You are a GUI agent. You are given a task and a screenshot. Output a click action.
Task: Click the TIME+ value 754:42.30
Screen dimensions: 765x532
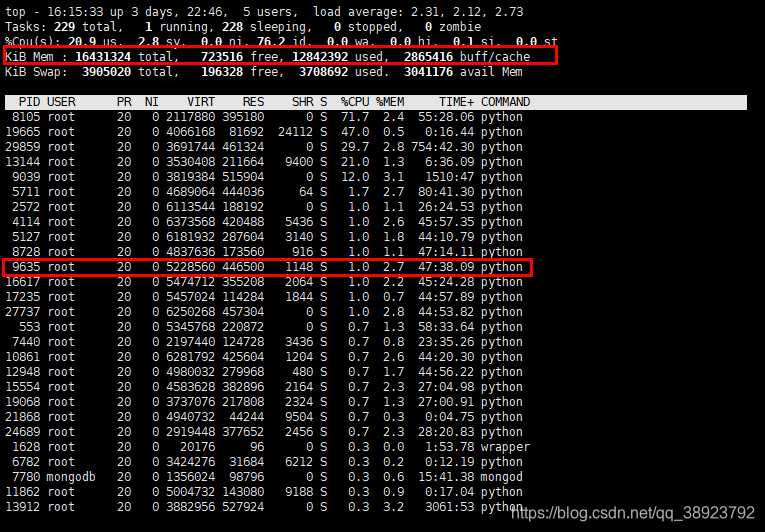click(x=443, y=147)
